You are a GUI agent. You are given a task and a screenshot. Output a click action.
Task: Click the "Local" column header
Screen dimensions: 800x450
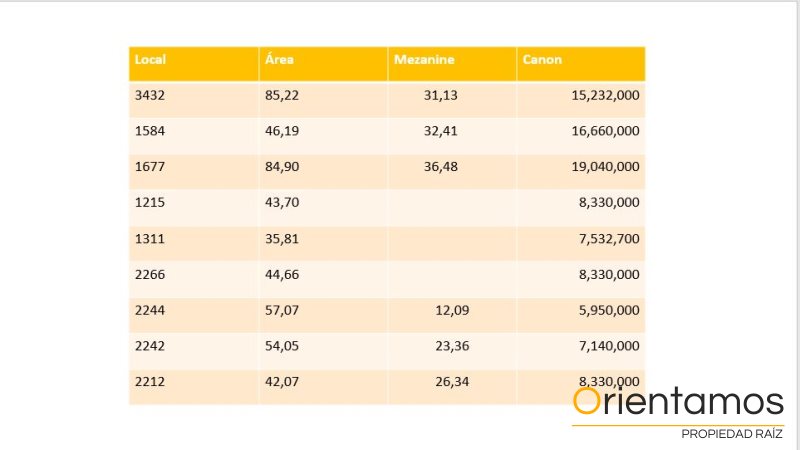pos(150,60)
